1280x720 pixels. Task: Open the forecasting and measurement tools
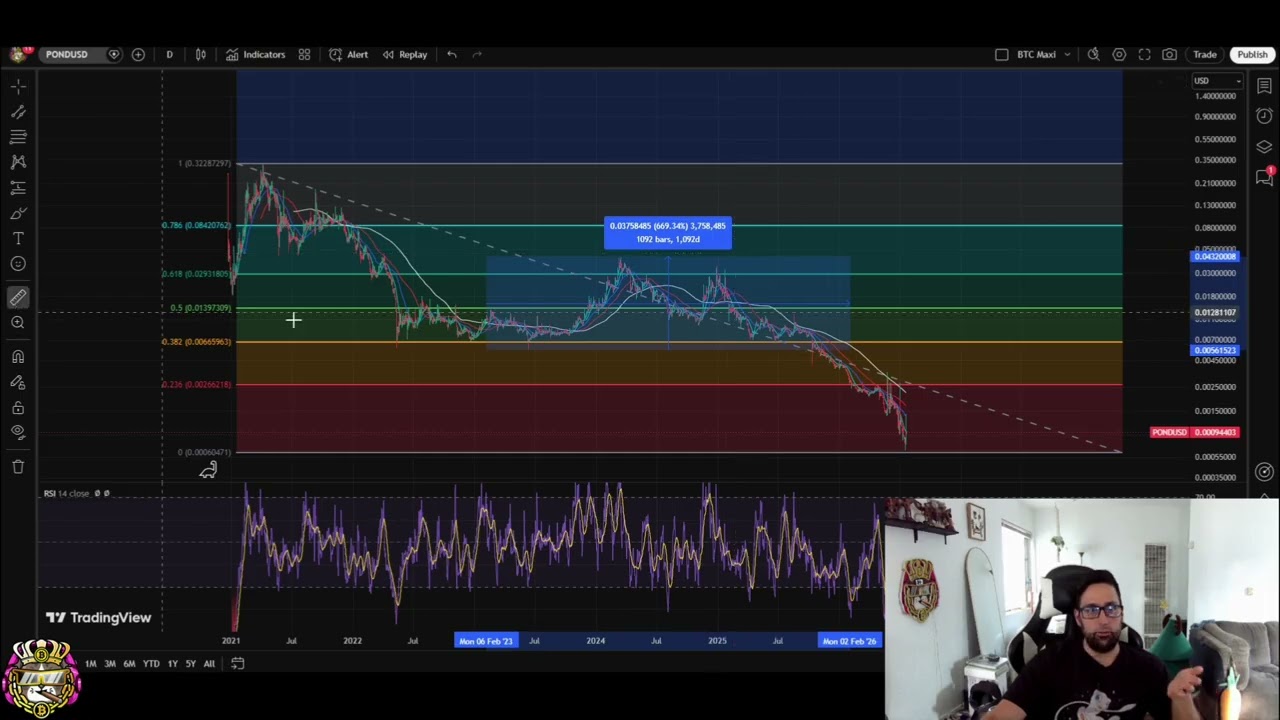(x=18, y=188)
